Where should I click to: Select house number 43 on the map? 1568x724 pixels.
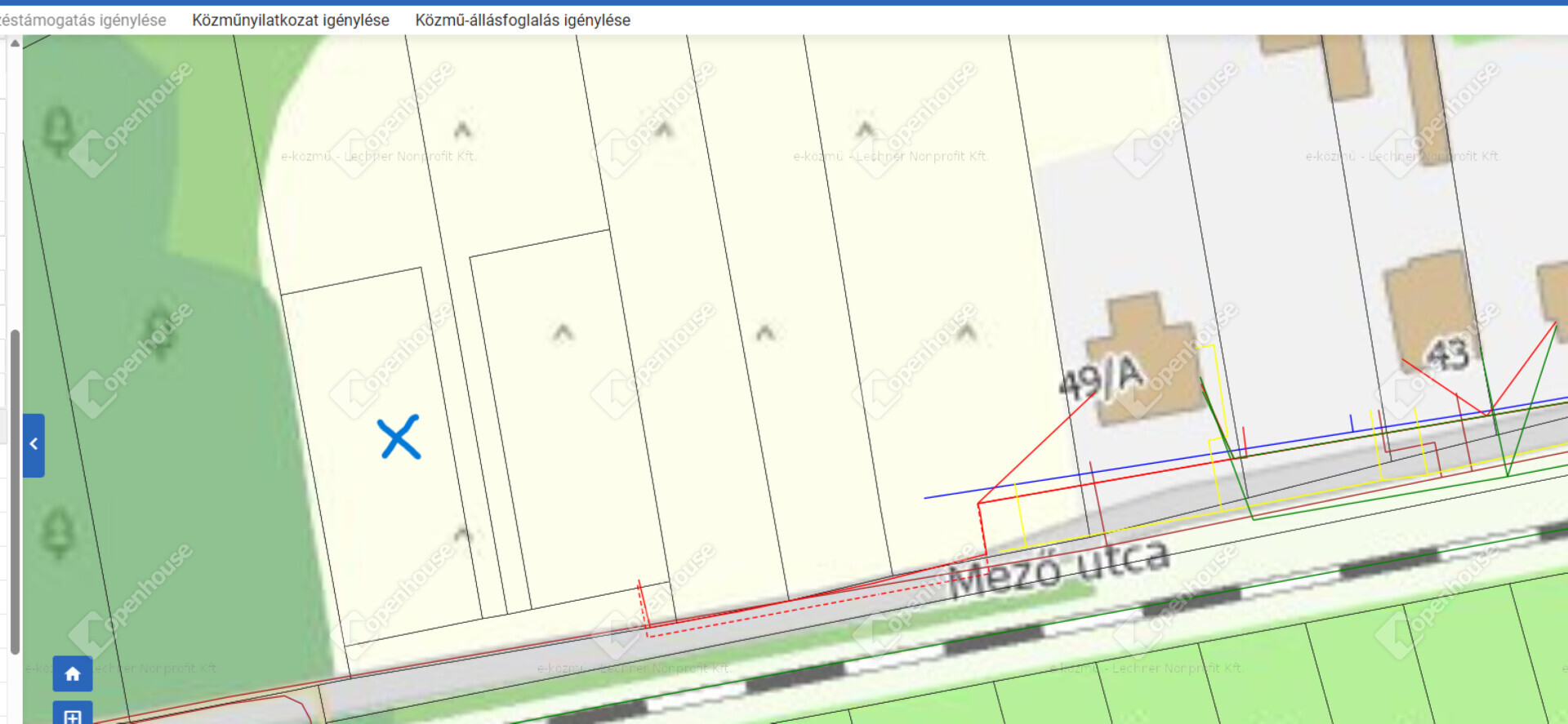[1447, 354]
